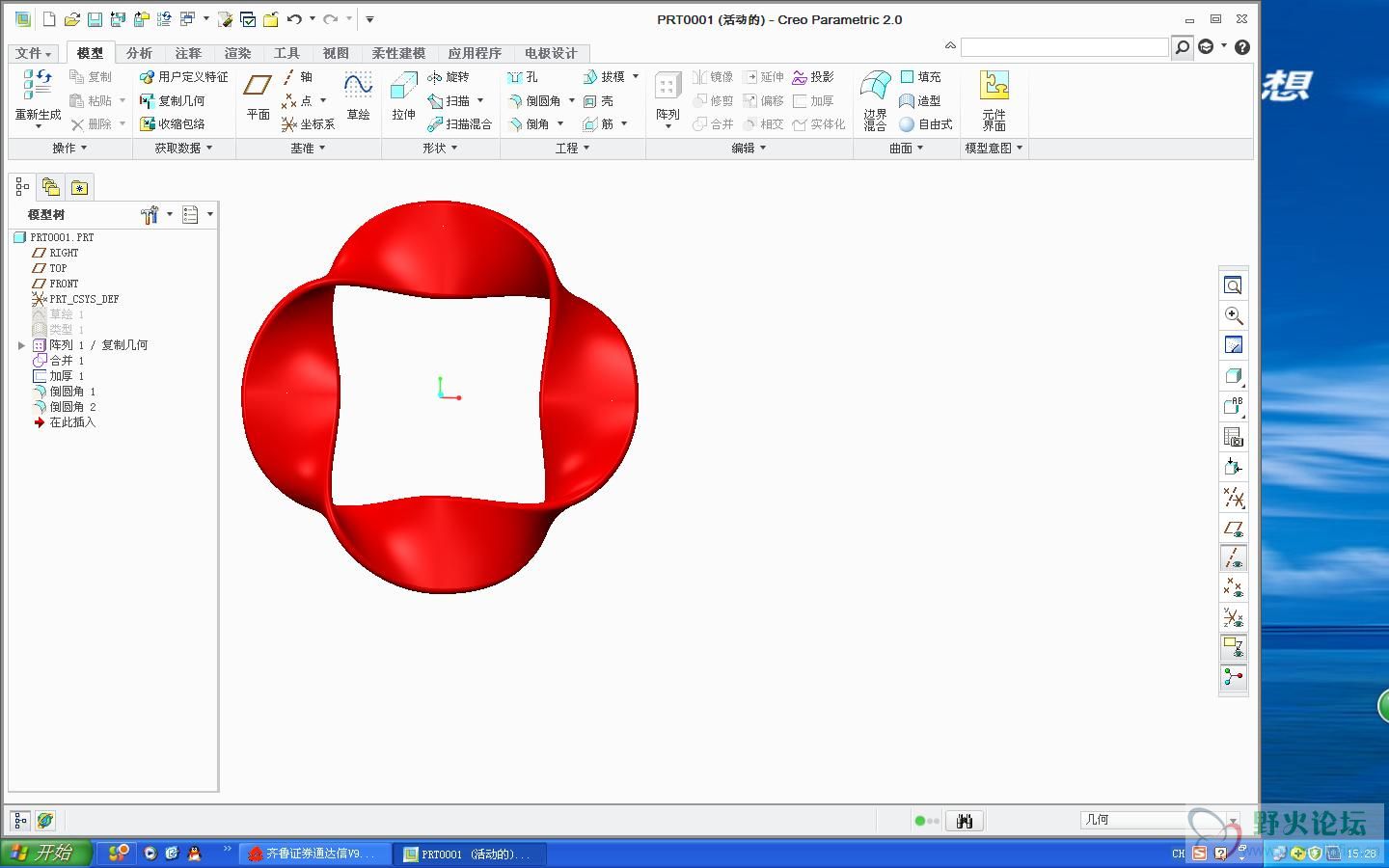Click the Windows Start (开始) button
This screenshot has width=1389, height=868.
(45, 853)
